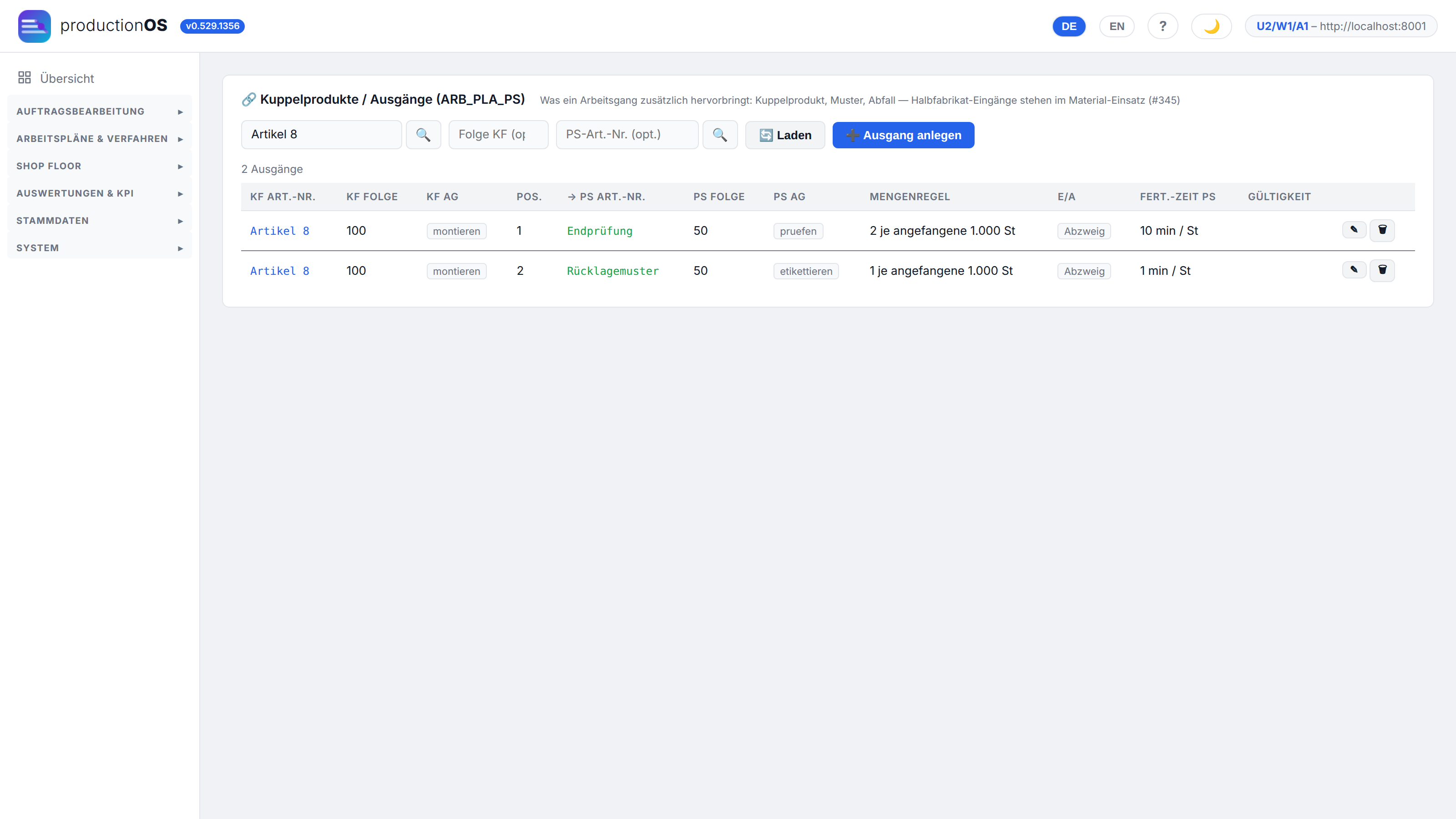Expand the Stammdaten section
This screenshot has height=819, width=1456.
pyautogui.click(x=100, y=220)
